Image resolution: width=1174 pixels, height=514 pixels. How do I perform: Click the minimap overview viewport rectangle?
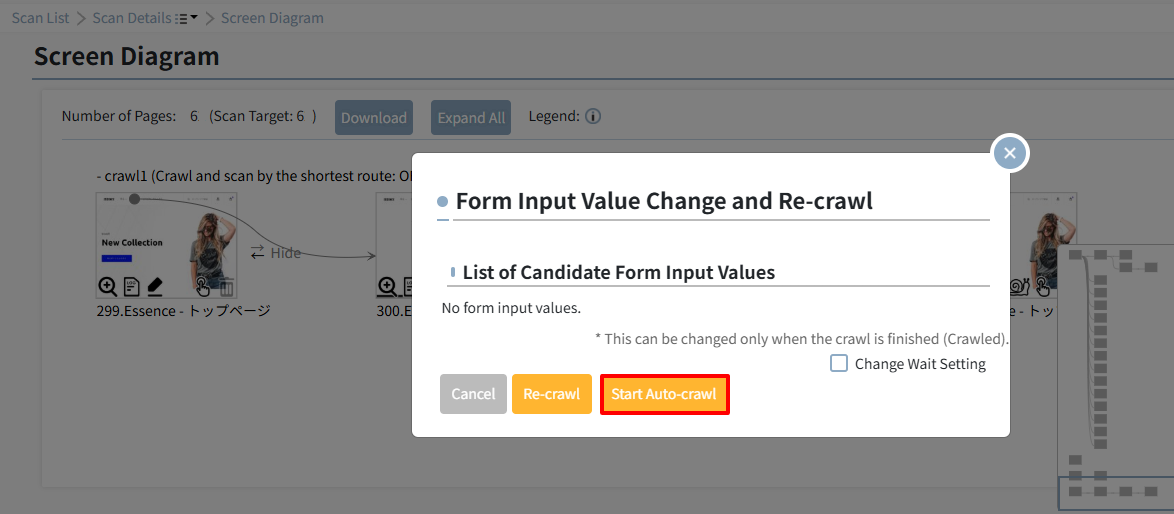tap(1116, 492)
